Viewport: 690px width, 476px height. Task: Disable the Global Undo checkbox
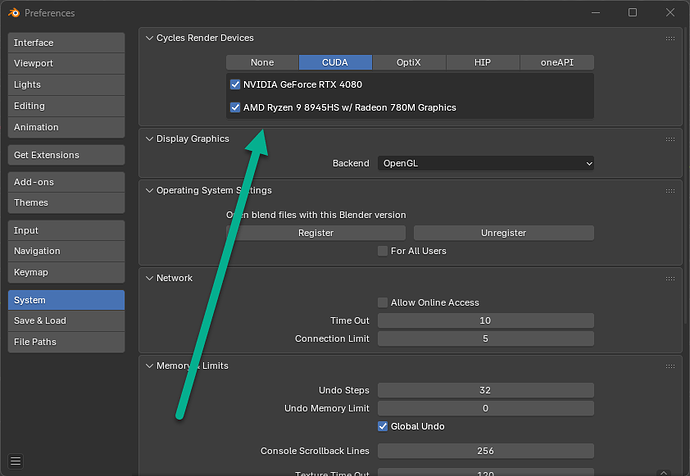pos(383,426)
